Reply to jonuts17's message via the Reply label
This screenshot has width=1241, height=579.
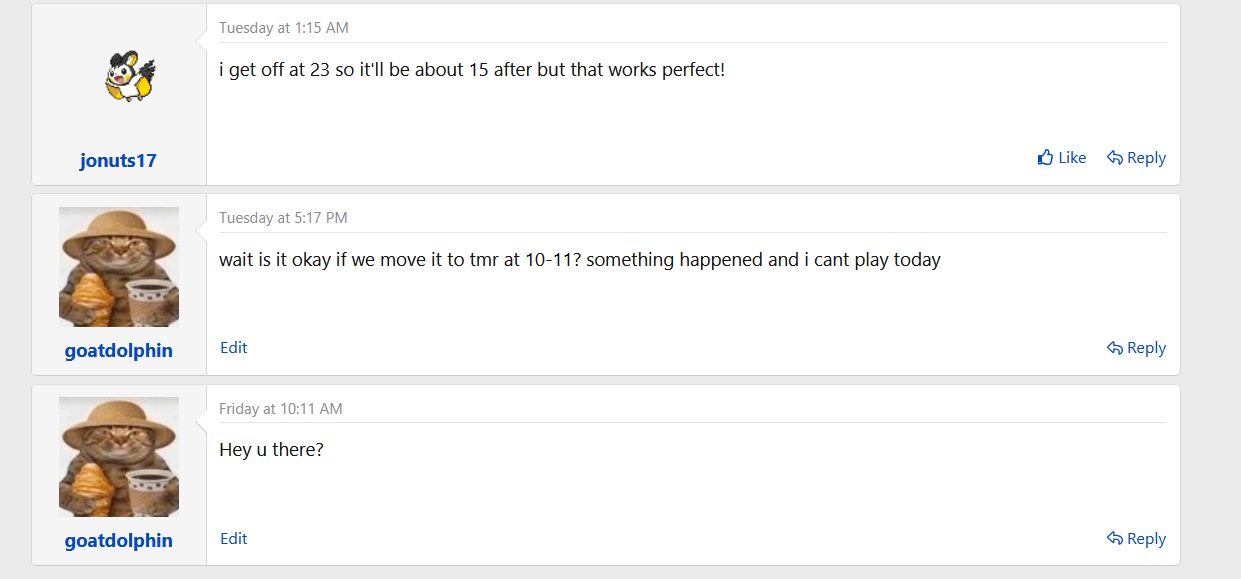coord(1146,158)
